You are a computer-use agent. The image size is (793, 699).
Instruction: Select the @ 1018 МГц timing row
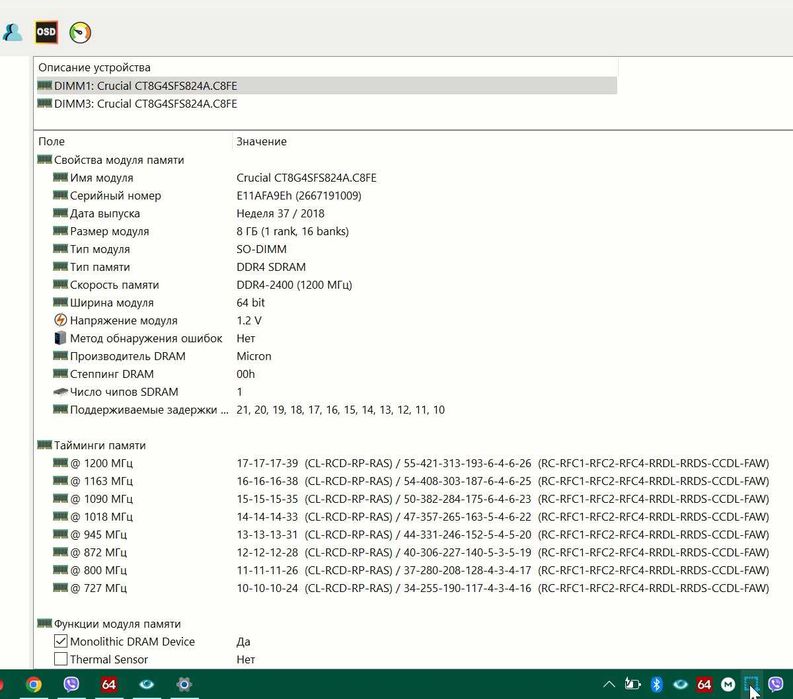coord(411,517)
